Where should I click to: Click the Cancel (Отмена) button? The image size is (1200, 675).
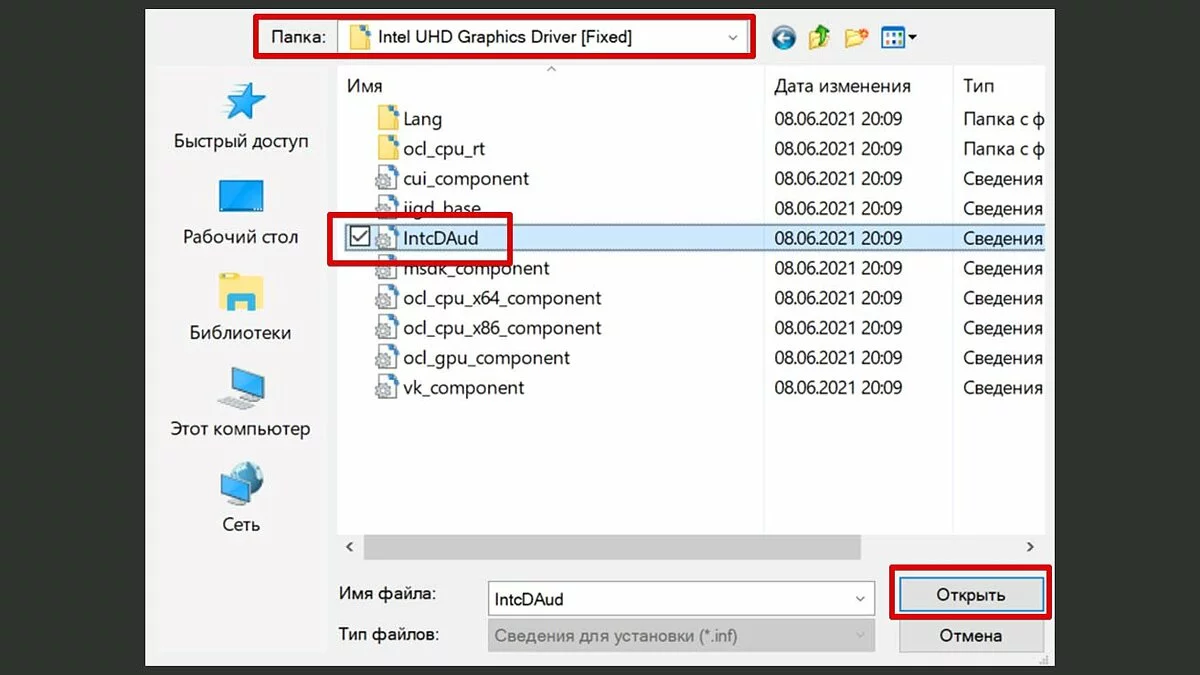click(970, 635)
